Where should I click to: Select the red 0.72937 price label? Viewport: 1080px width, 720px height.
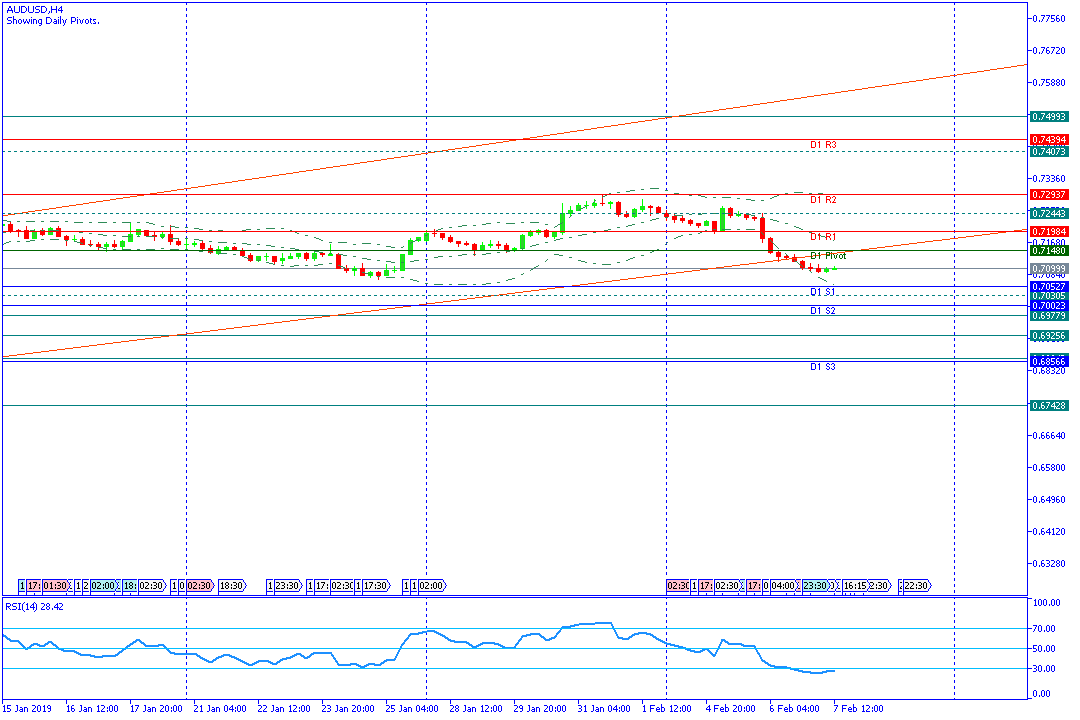coord(1049,194)
